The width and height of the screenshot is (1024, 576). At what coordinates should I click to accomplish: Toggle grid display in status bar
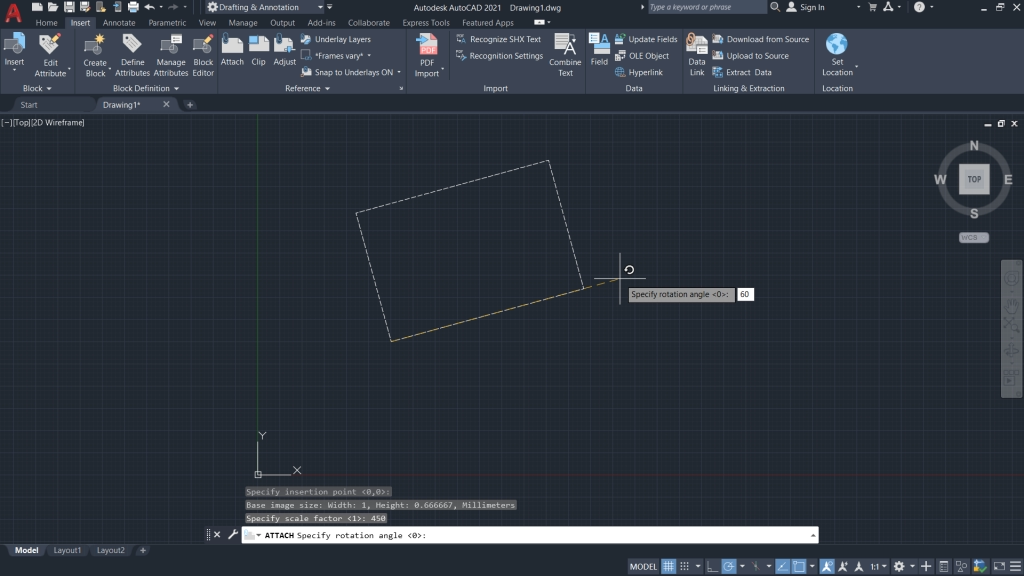pos(667,565)
